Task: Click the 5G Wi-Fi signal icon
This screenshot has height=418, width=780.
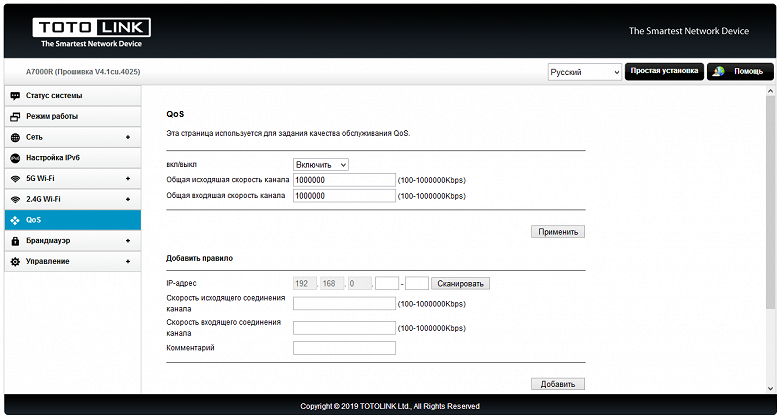Action: [x=15, y=179]
